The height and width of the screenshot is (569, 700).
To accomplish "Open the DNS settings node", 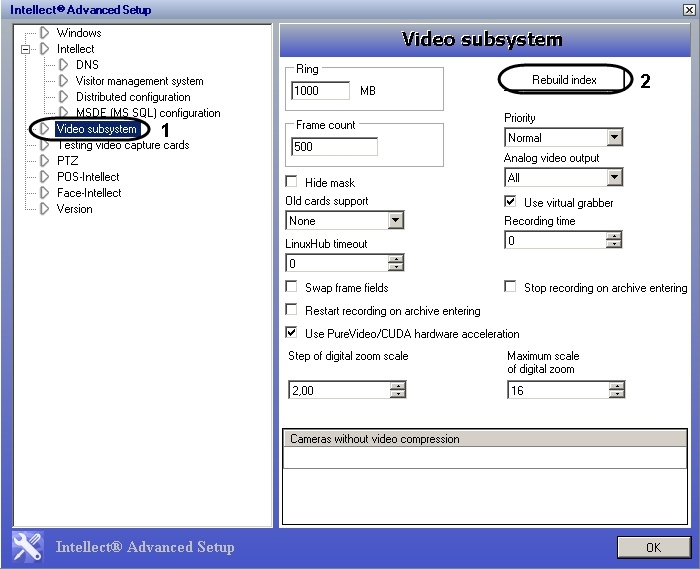I will pos(87,65).
